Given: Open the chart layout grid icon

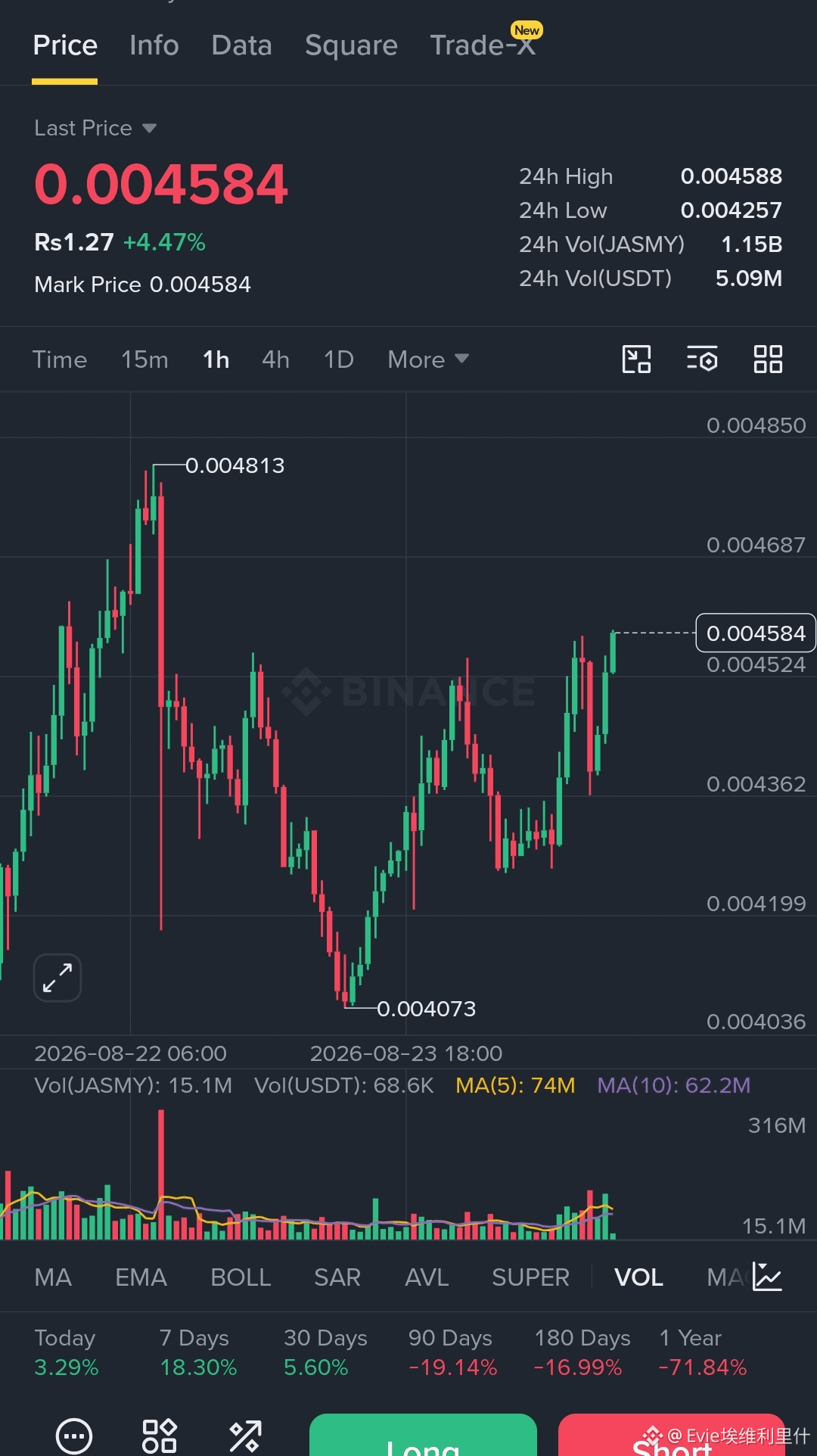Looking at the screenshot, I should 768,359.
